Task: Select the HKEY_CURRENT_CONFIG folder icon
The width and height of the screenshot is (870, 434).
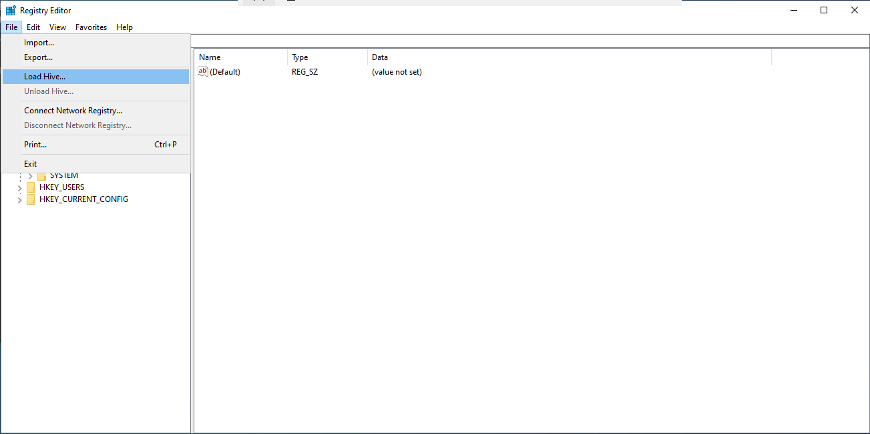Action: 31,199
